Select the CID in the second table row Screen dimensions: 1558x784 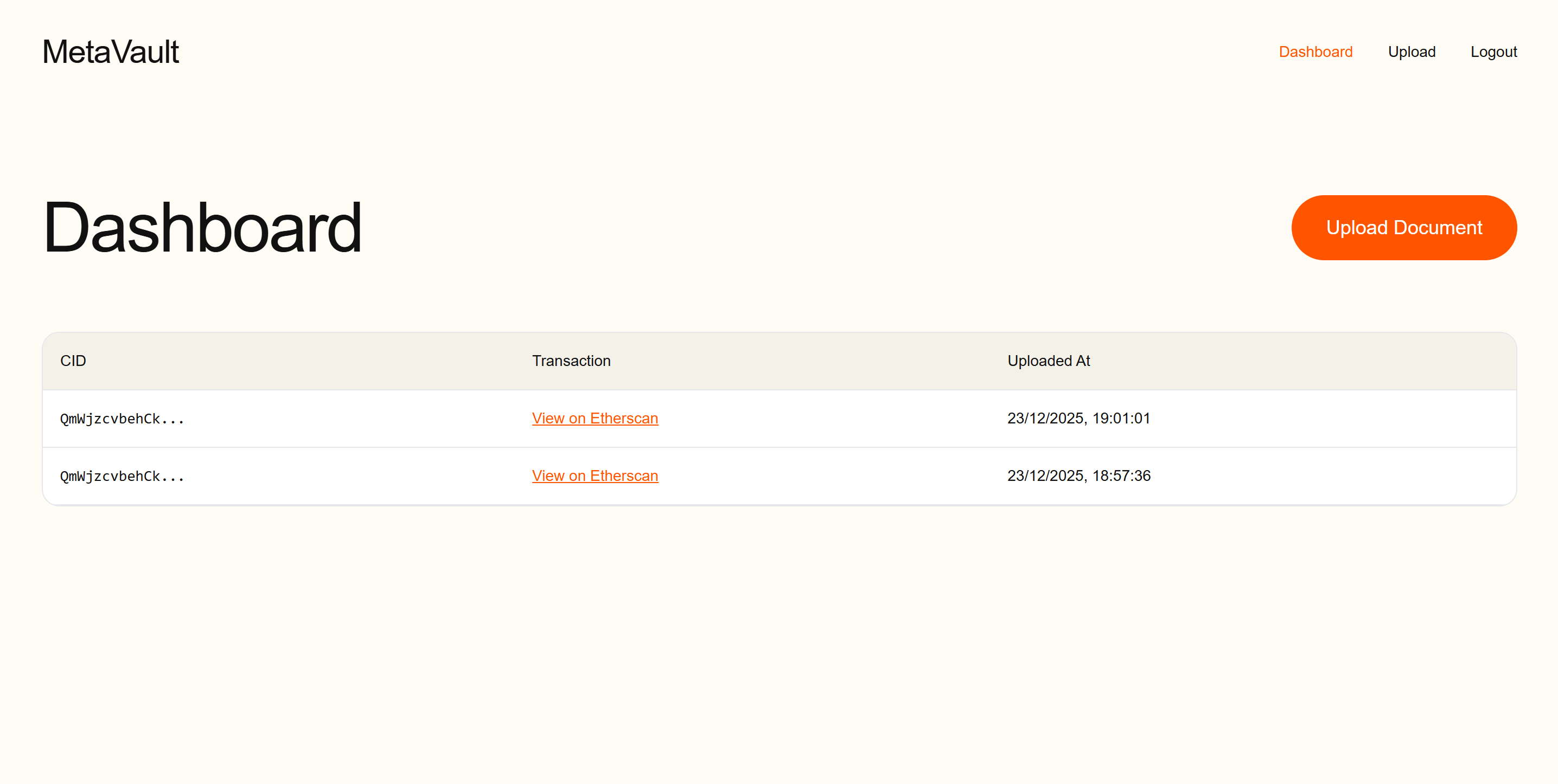[x=122, y=477]
